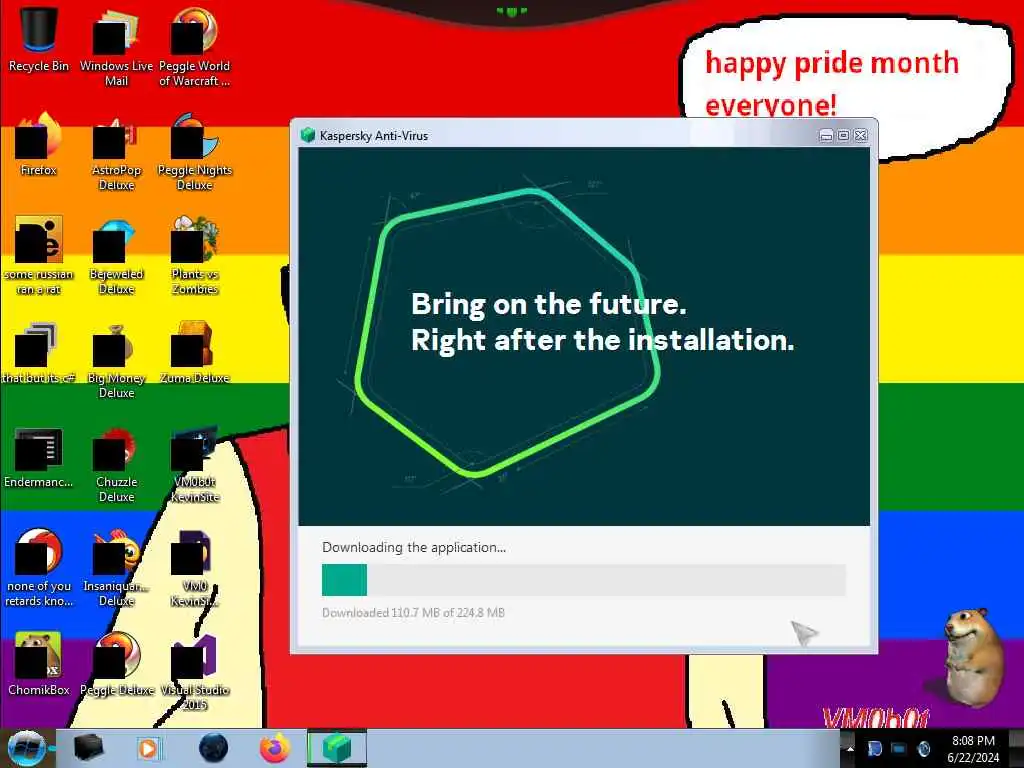Select the Zuma Deluxe desktop icon
1024x768 pixels.
(195, 353)
